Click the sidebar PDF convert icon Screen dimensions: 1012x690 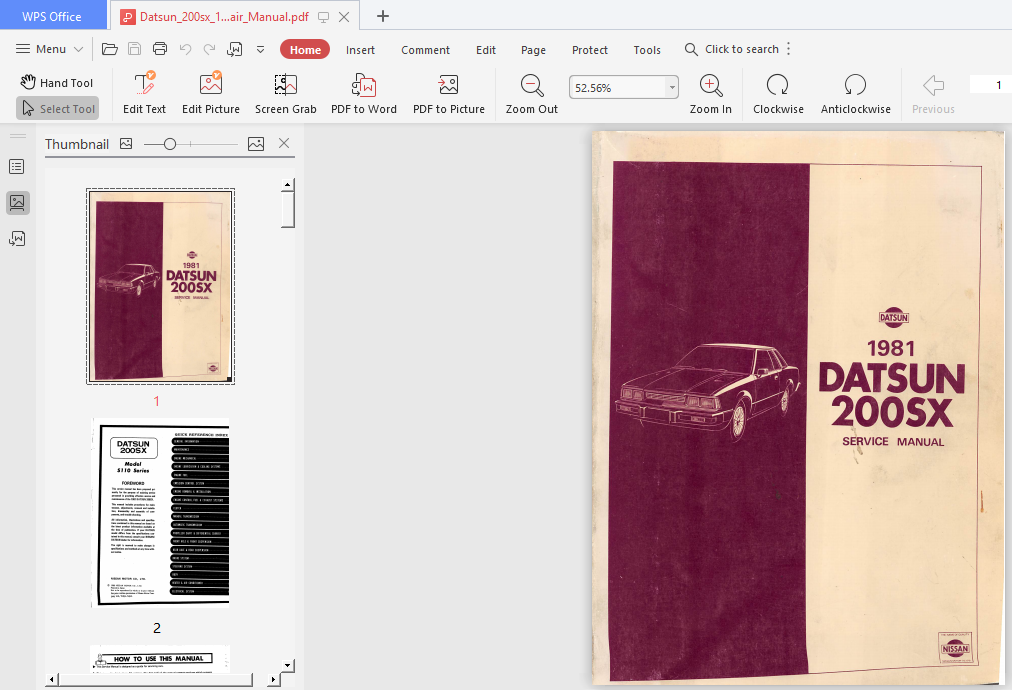(x=17, y=239)
